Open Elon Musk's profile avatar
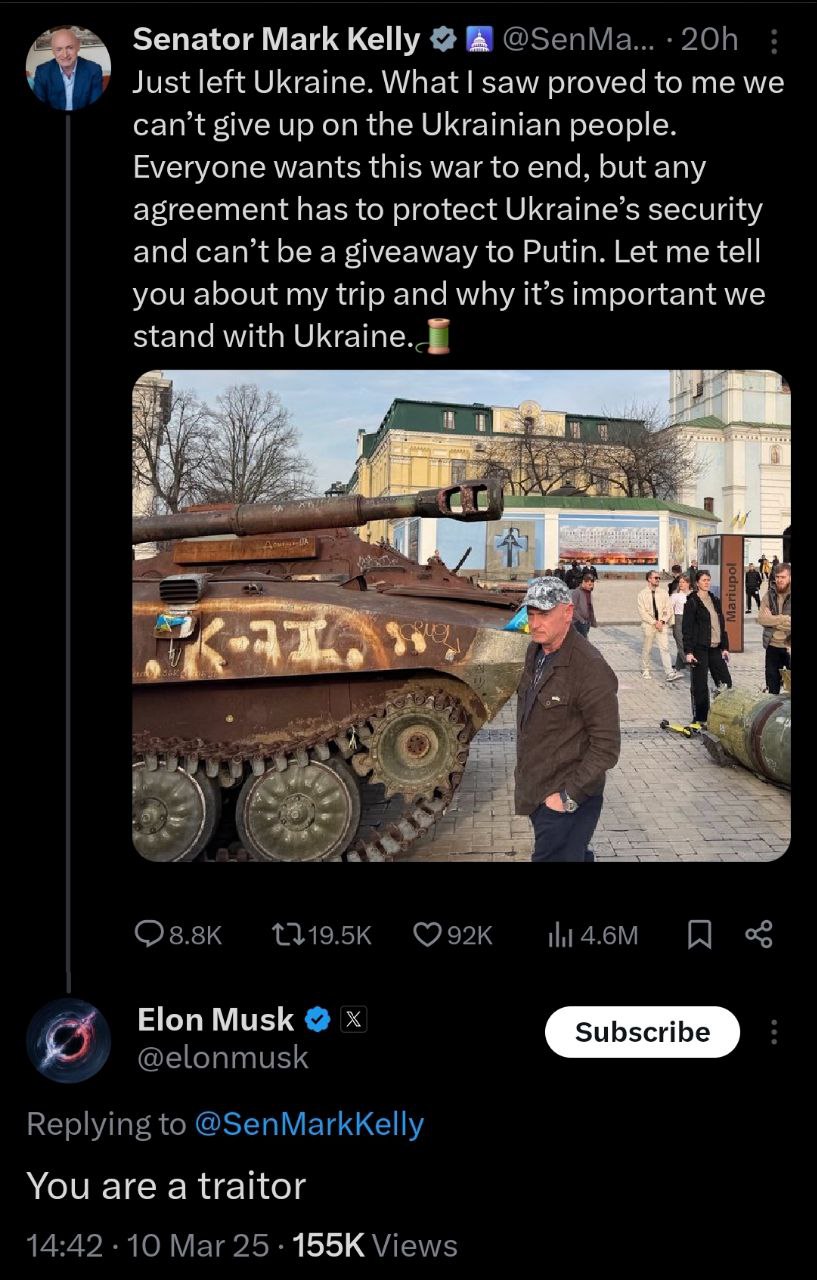The height and width of the screenshot is (1280, 817). pyautogui.click(x=68, y=1040)
